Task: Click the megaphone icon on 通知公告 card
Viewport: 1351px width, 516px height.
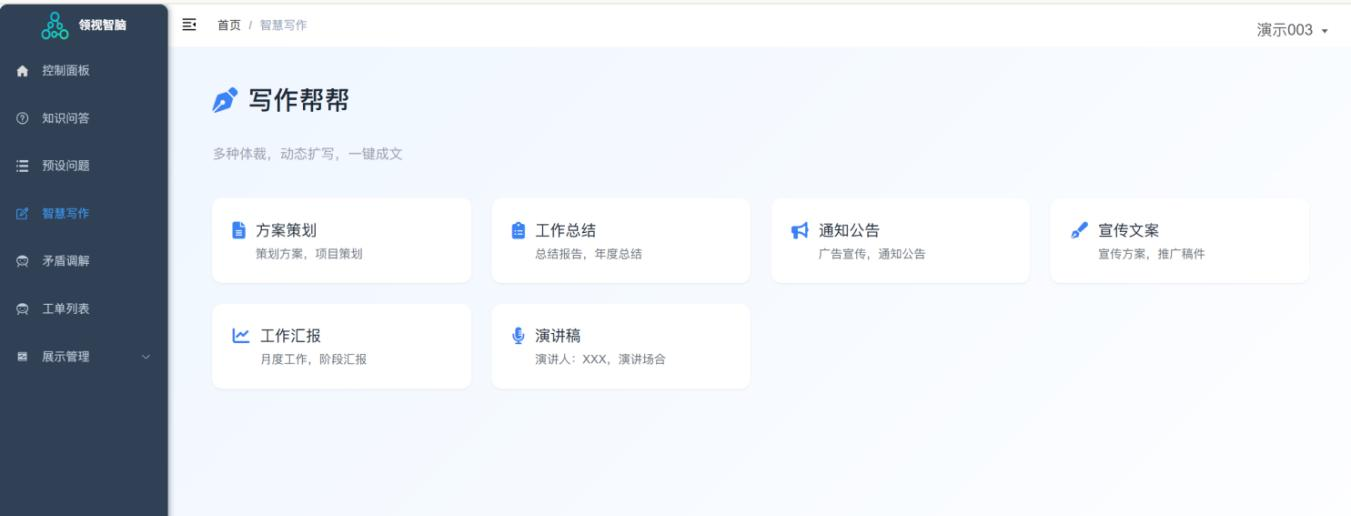Action: tap(799, 231)
